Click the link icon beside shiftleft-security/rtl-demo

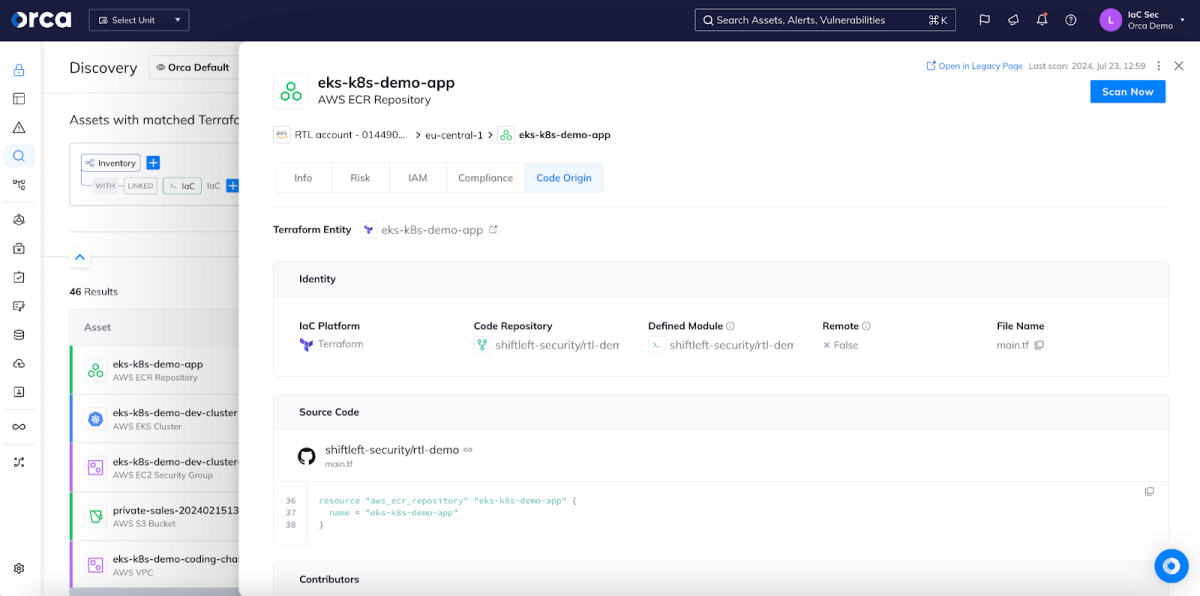pyautogui.click(x=468, y=450)
